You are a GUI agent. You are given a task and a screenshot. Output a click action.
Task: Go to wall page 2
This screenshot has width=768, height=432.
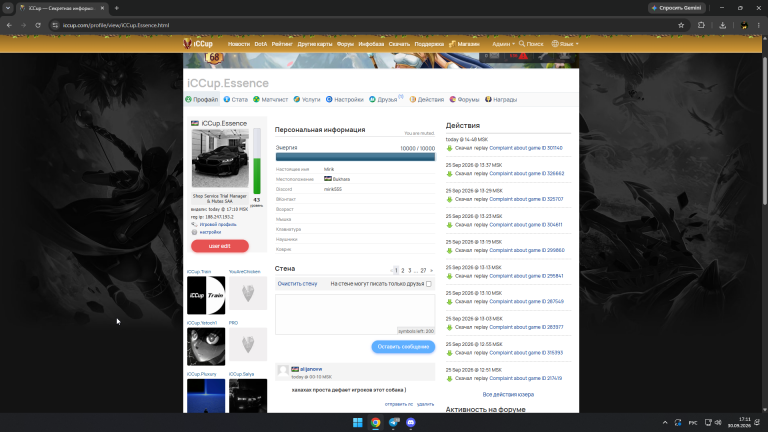[403, 270]
